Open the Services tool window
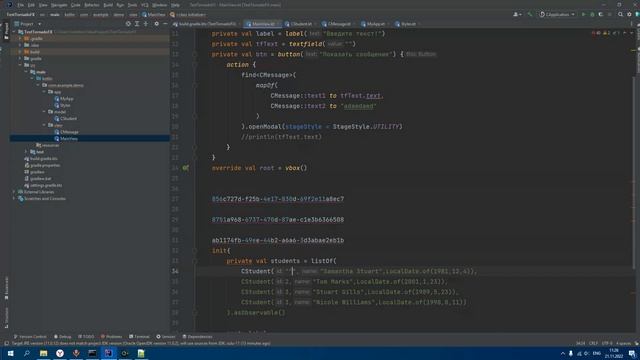Screen dimensions: 640x360 (x=166, y=337)
